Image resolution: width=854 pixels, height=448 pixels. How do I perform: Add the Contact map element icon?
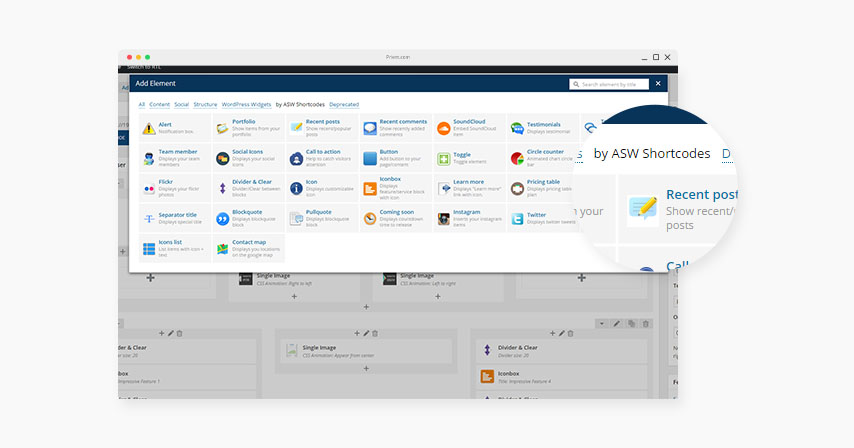click(222, 249)
